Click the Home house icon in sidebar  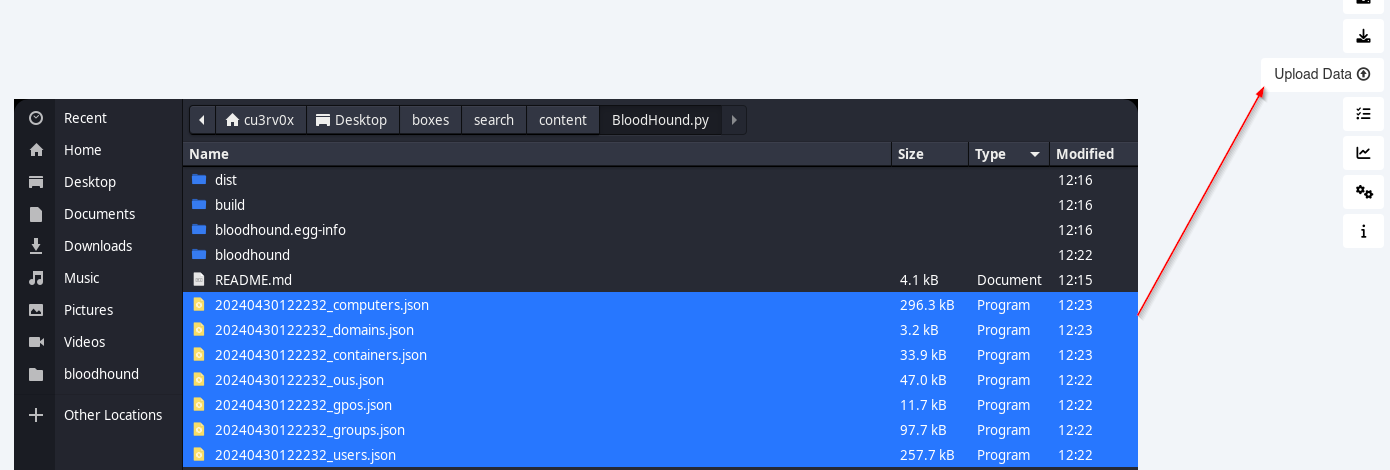pyautogui.click(x=36, y=150)
